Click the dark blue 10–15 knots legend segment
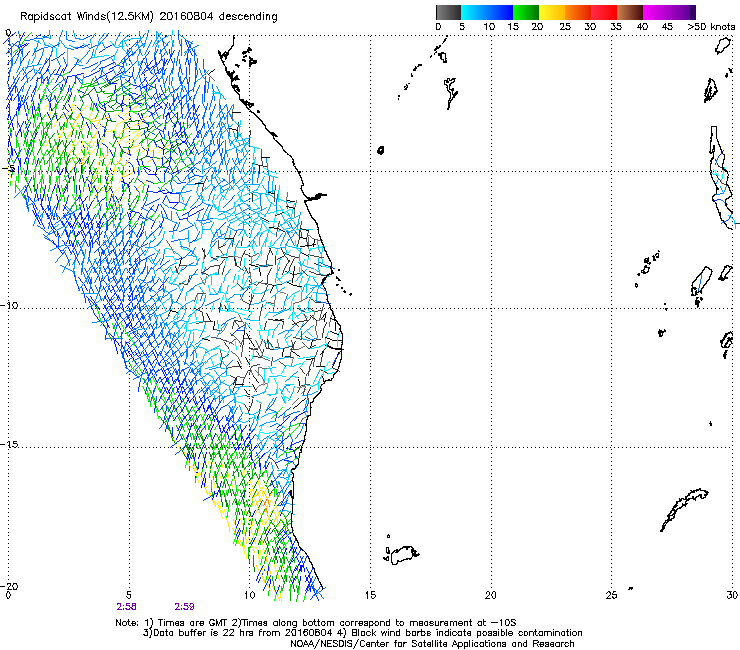Image resolution: width=740 pixels, height=650 pixels. (x=500, y=12)
